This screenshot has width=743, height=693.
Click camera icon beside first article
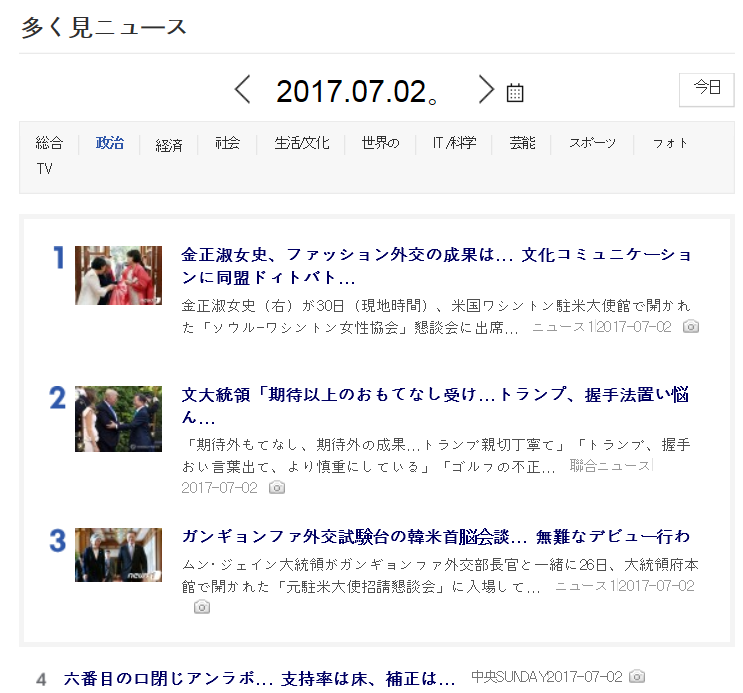pos(691,327)
